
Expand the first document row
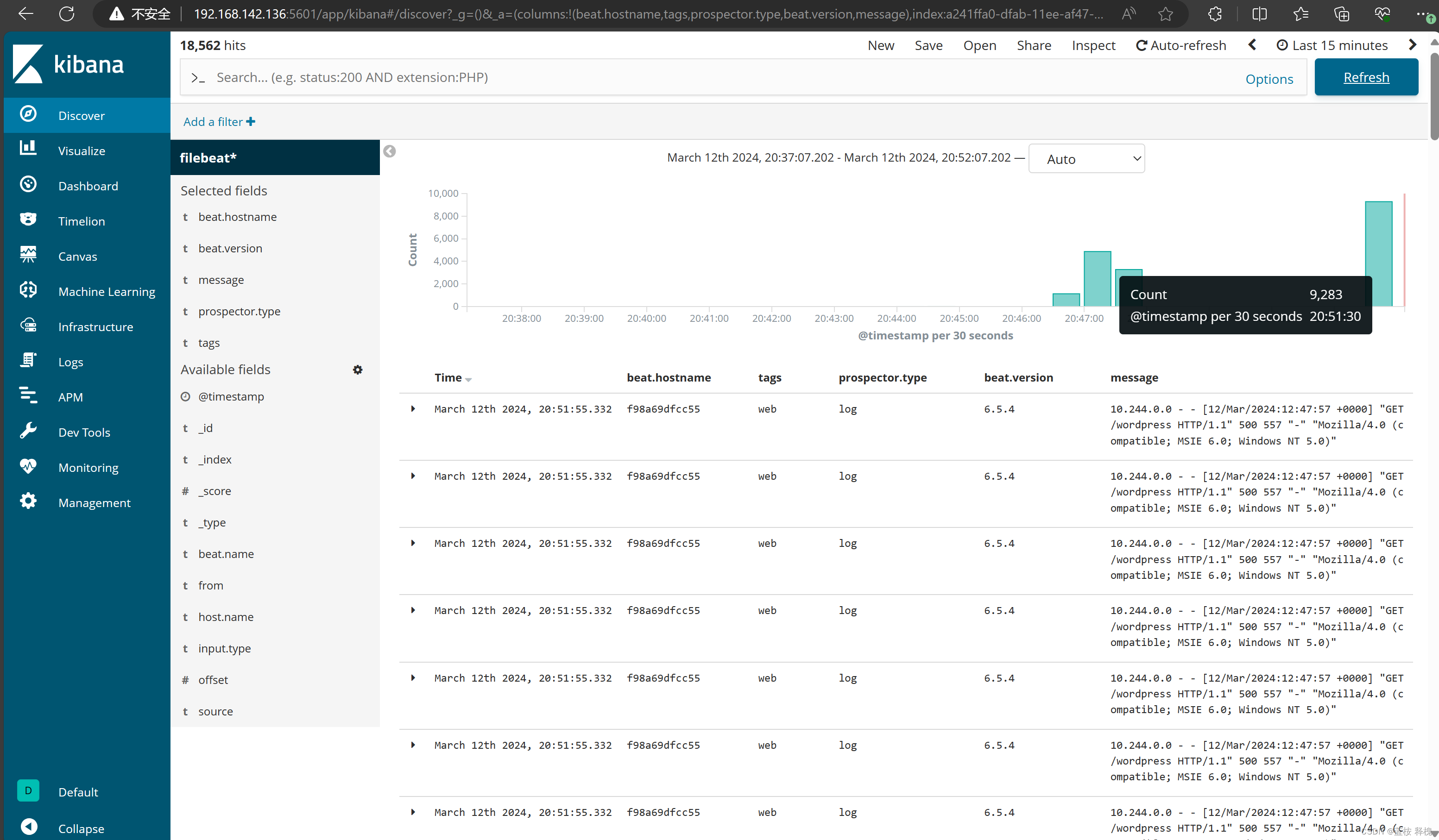click(x=413, y=408)
